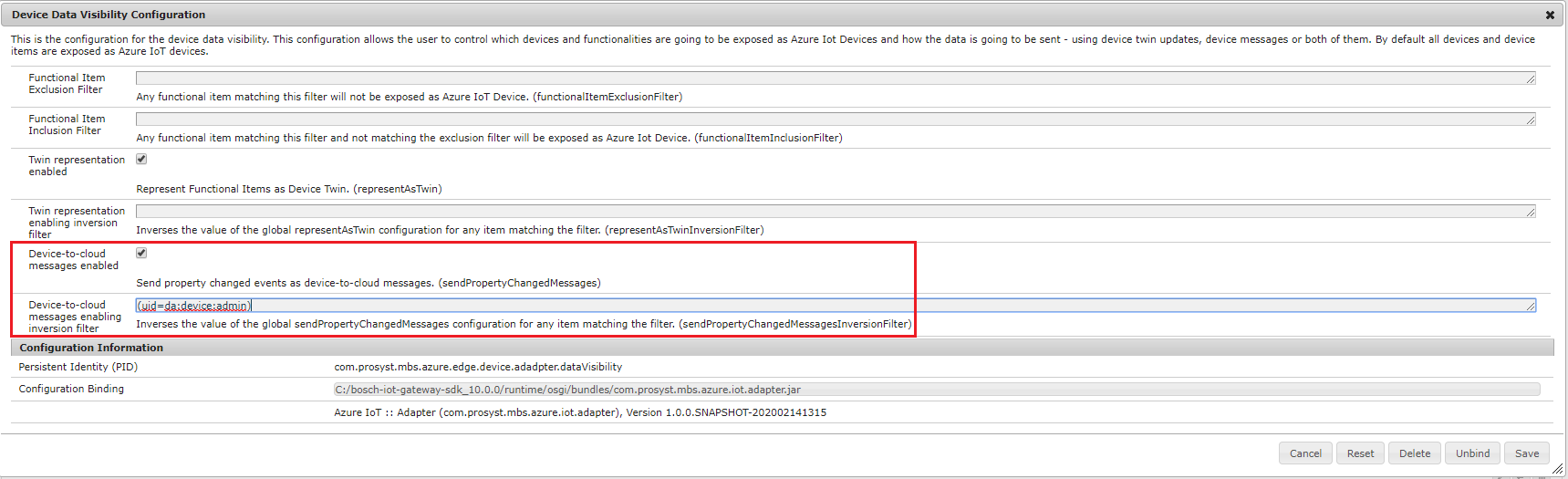Image resolution: width=1568 pixels, height=479 pixels.
Task: Click the Device Data Visibility Configuration title
Action: [x=109, y=15]
